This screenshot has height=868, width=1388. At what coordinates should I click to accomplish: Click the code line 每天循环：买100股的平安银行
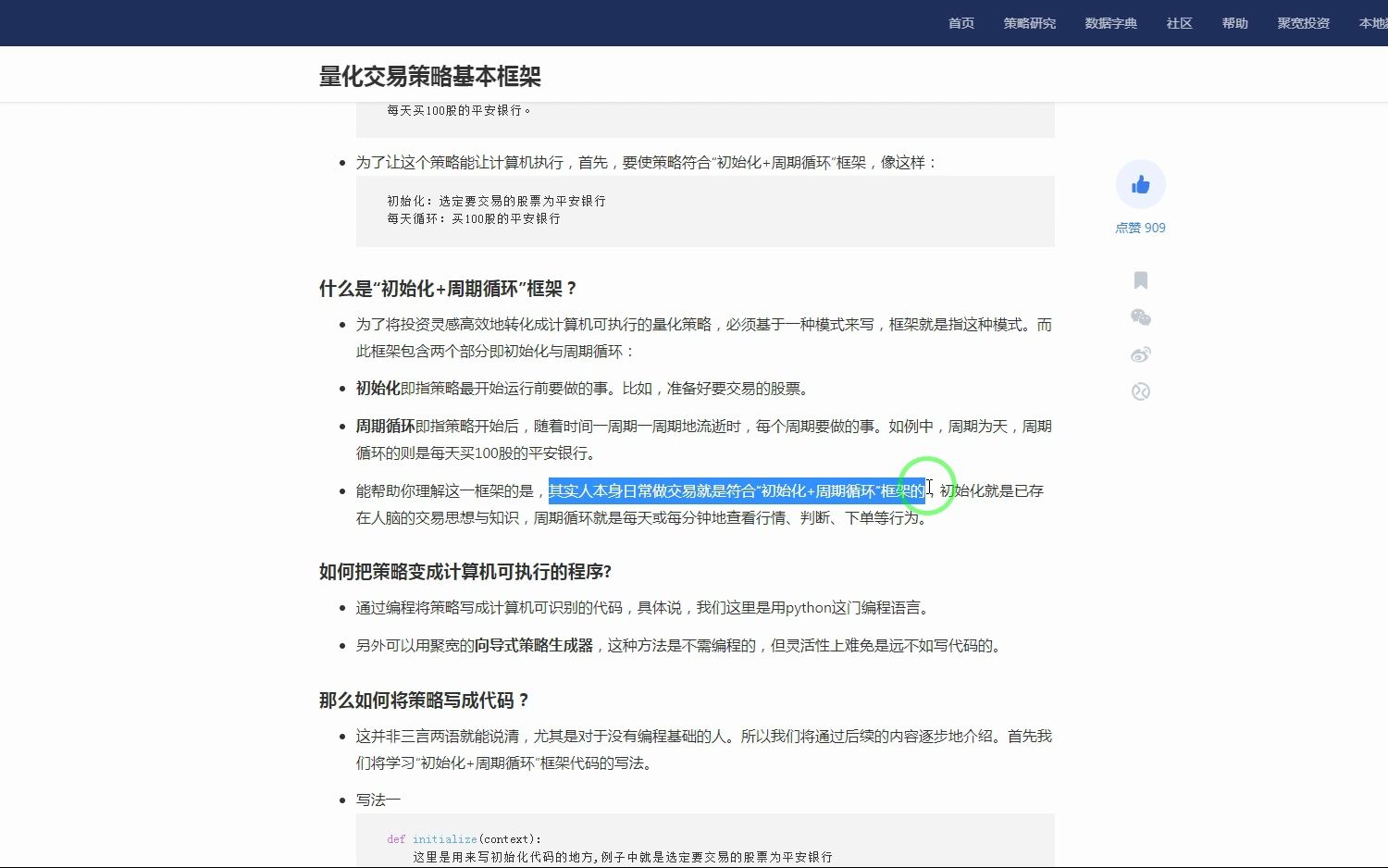tap(474, 218)
